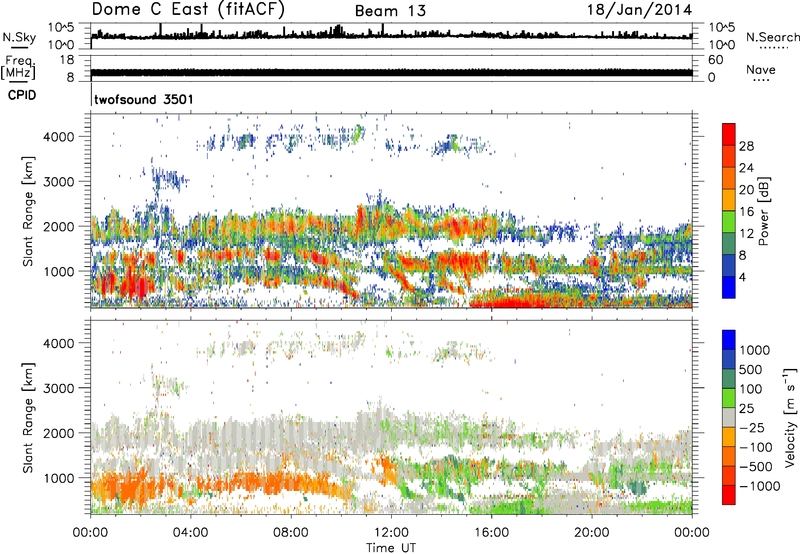Click the 'Freq. [MHz]' axis label
Screen dimensions: 800x554
(x=19, y=68)
